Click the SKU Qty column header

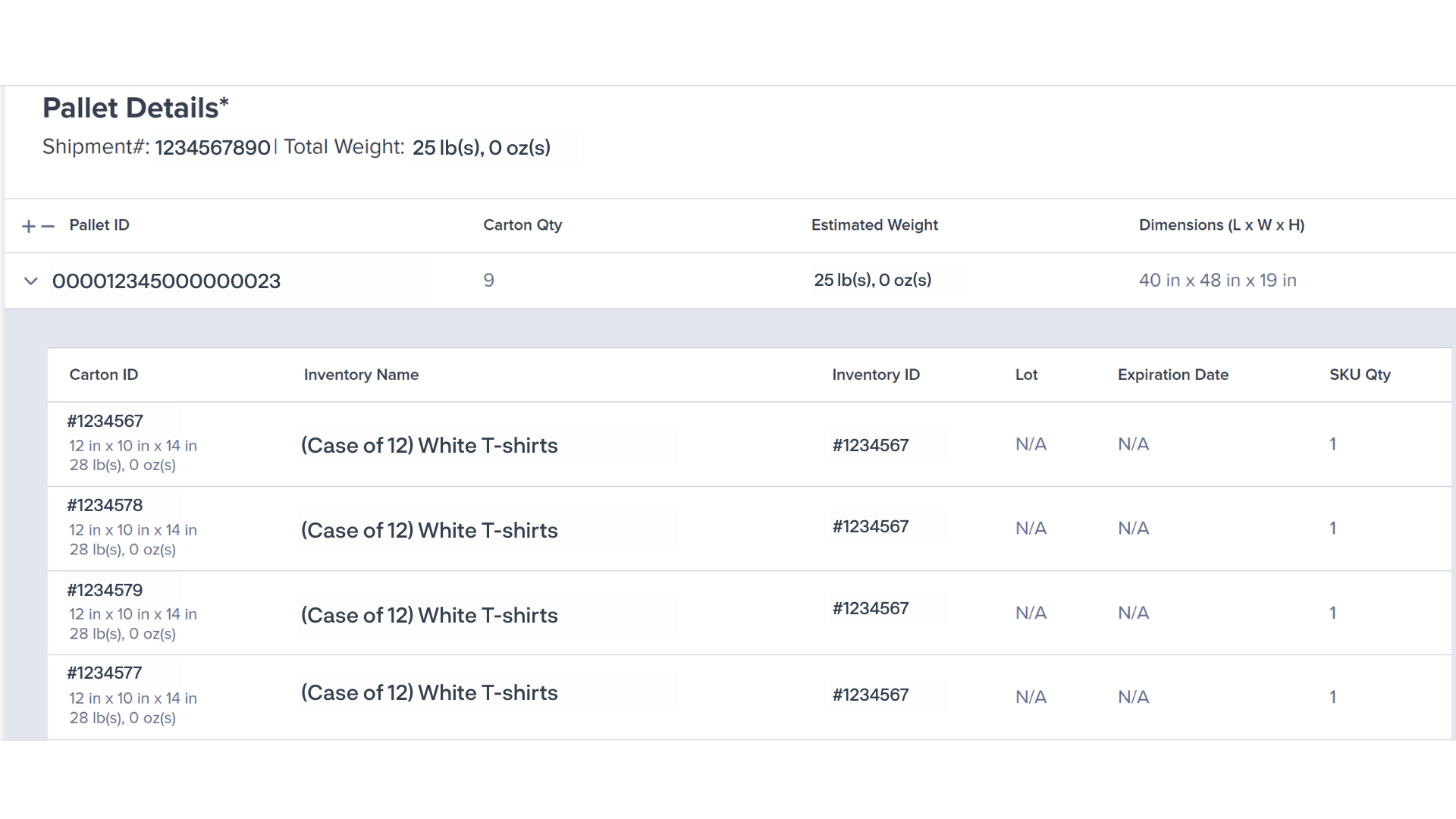point(1360,375)
